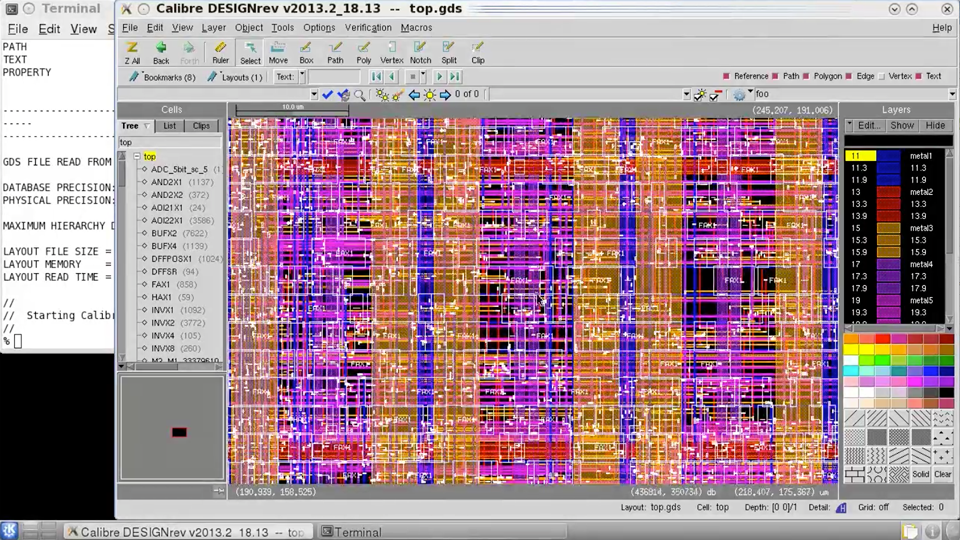Click the yellow sun highlight icon

point(430,94)
